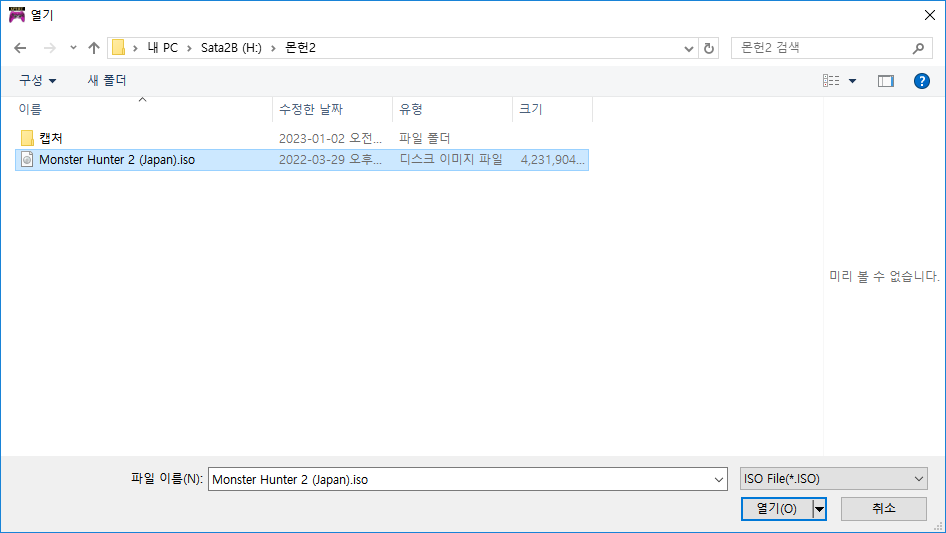Click '몬헌2' breadcrumb in address bar
Image resolution: width=946 pixels, height=533 pixels.
click(x=300, y=48)
